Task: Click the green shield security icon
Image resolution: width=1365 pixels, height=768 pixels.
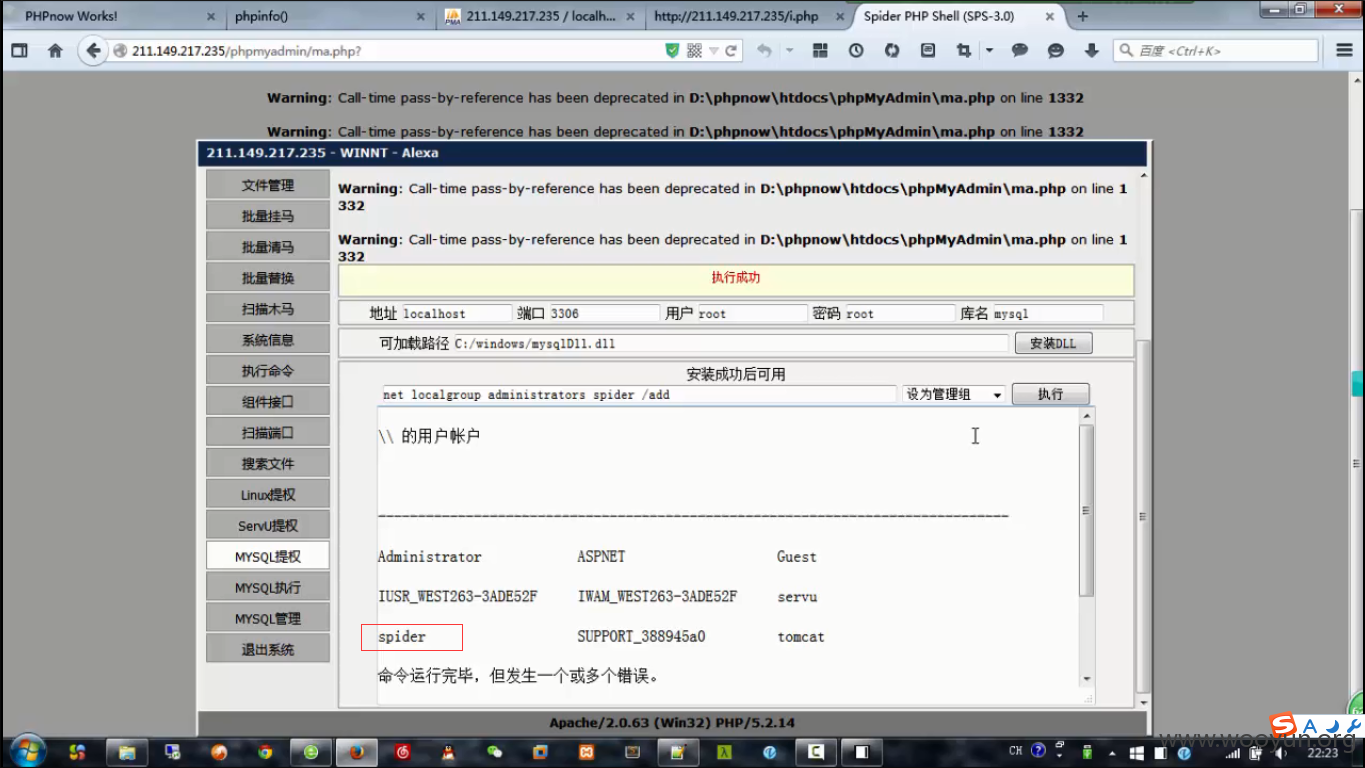Action: [x=672, y=50]
